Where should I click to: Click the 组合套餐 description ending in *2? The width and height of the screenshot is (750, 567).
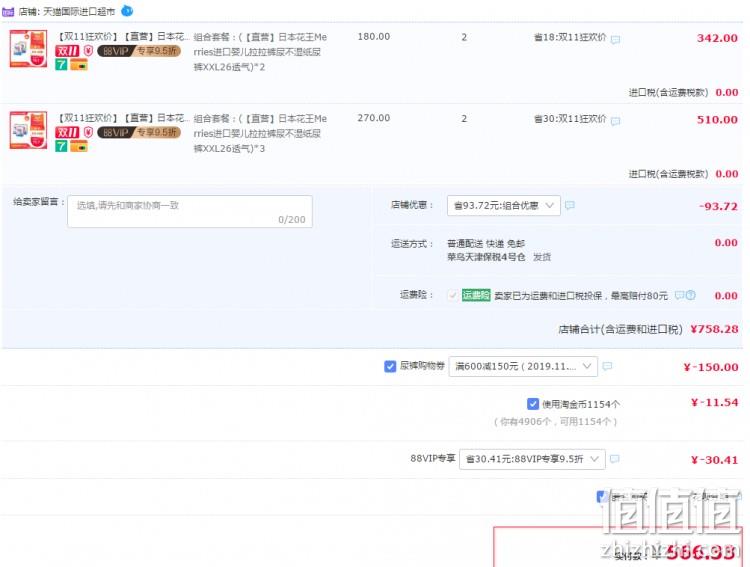[x=260, y=52]
